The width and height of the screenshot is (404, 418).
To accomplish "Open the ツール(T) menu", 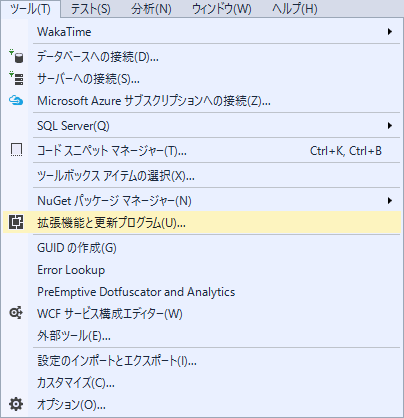I will pyautogui.click(x=31, y=9).
